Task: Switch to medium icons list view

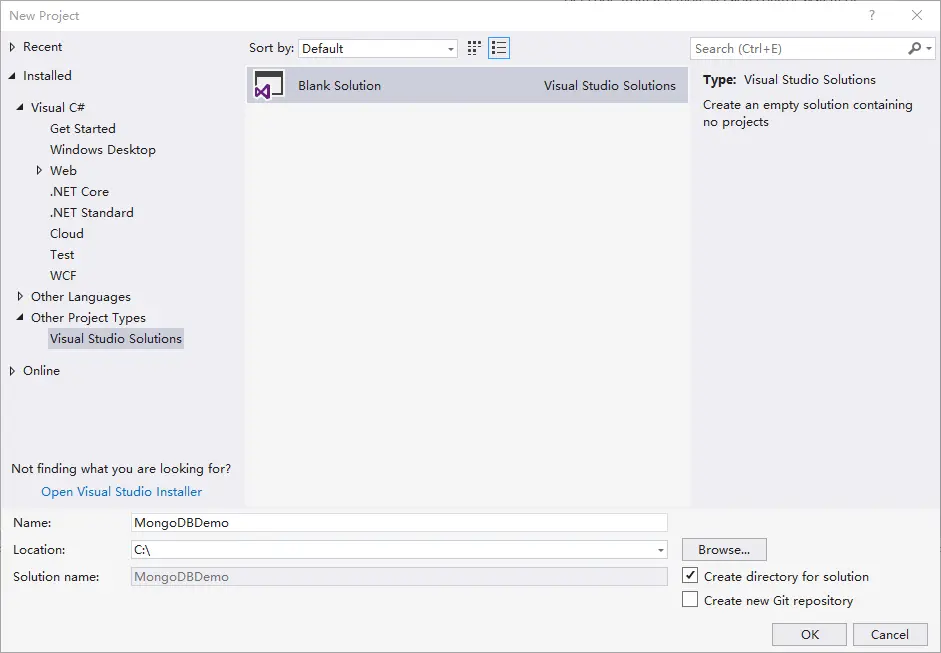Action: click(x=499, y=48)
